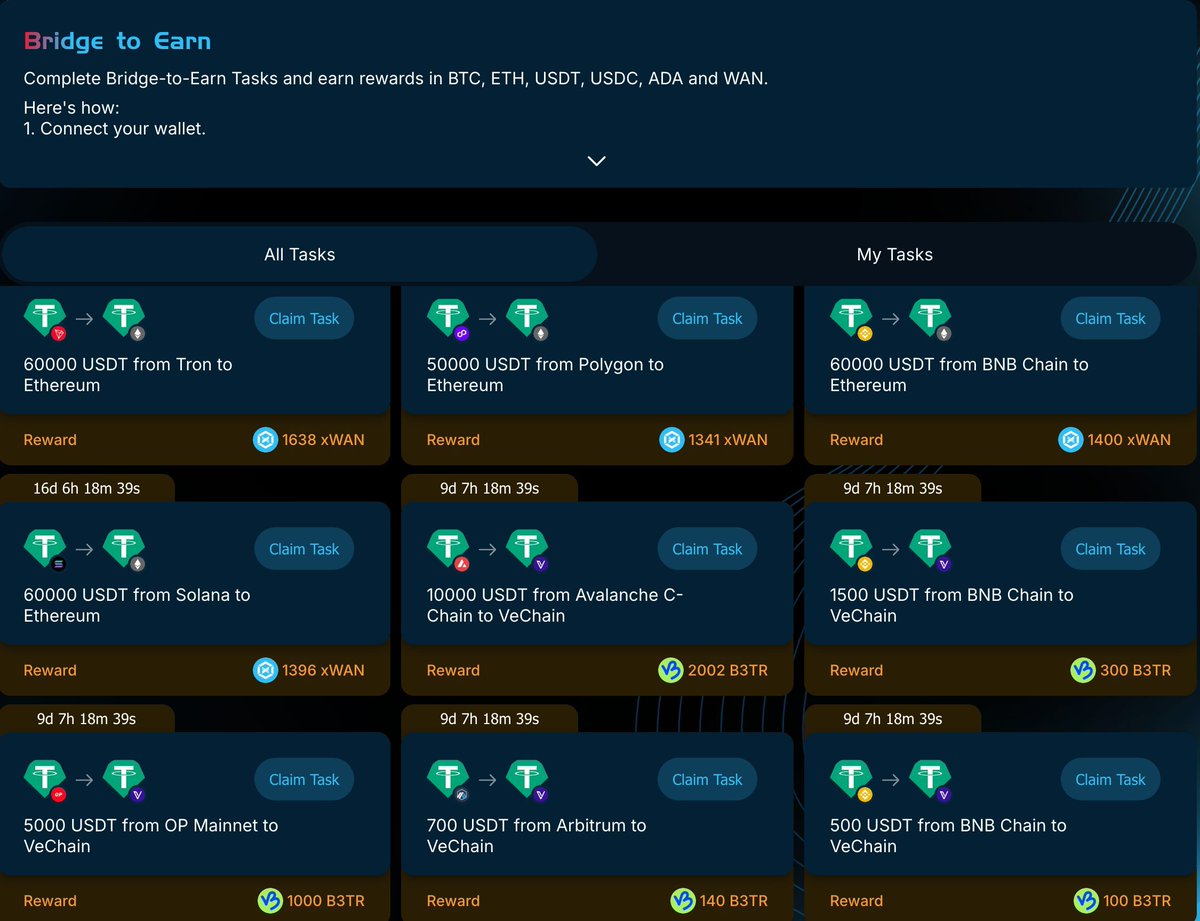Claim the 50000 USDT Polygon to Ethereum task
This screenshot has height=921, width=1200.
click(707, 318)
